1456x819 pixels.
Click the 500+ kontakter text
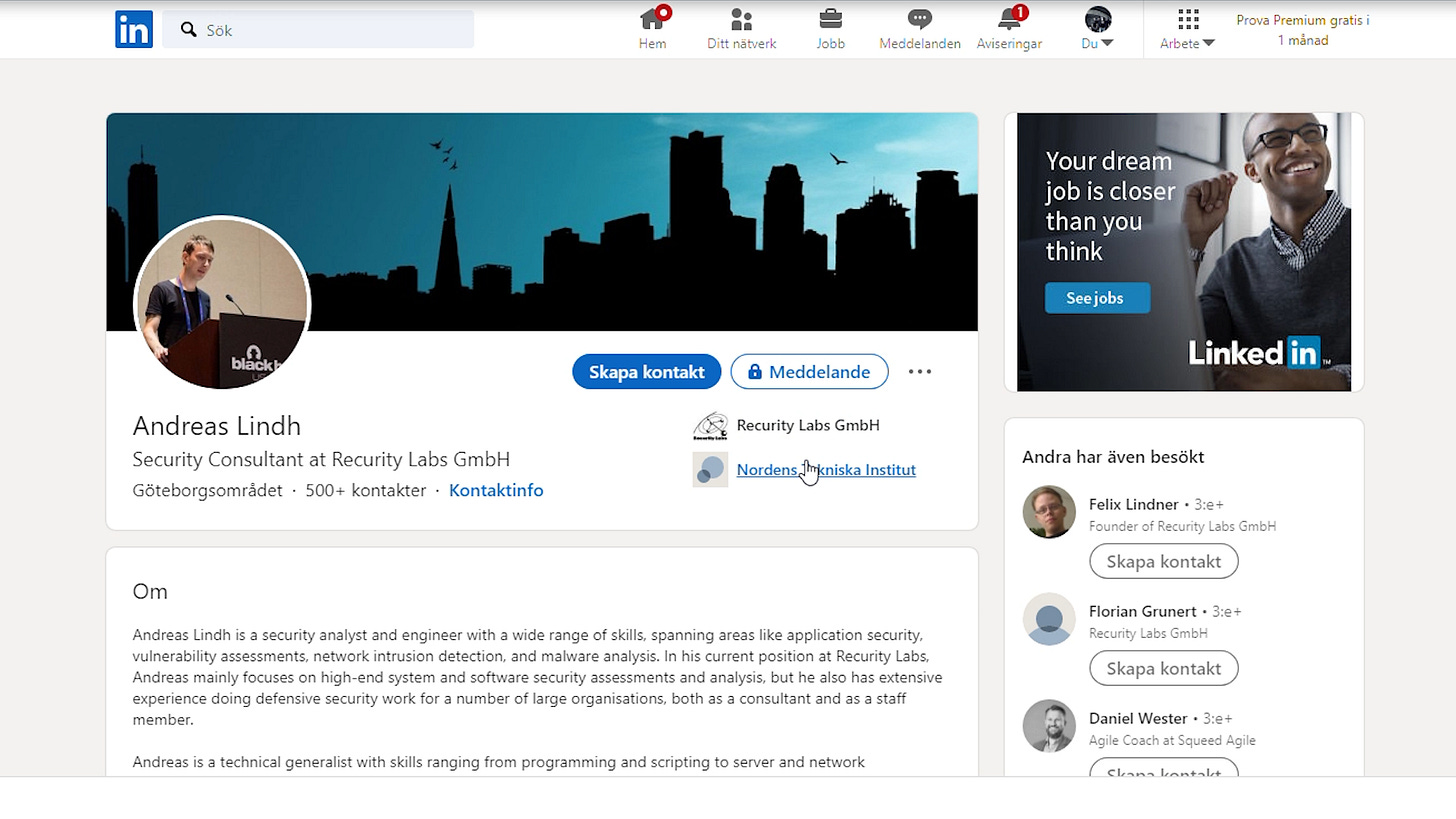point(365,491)
